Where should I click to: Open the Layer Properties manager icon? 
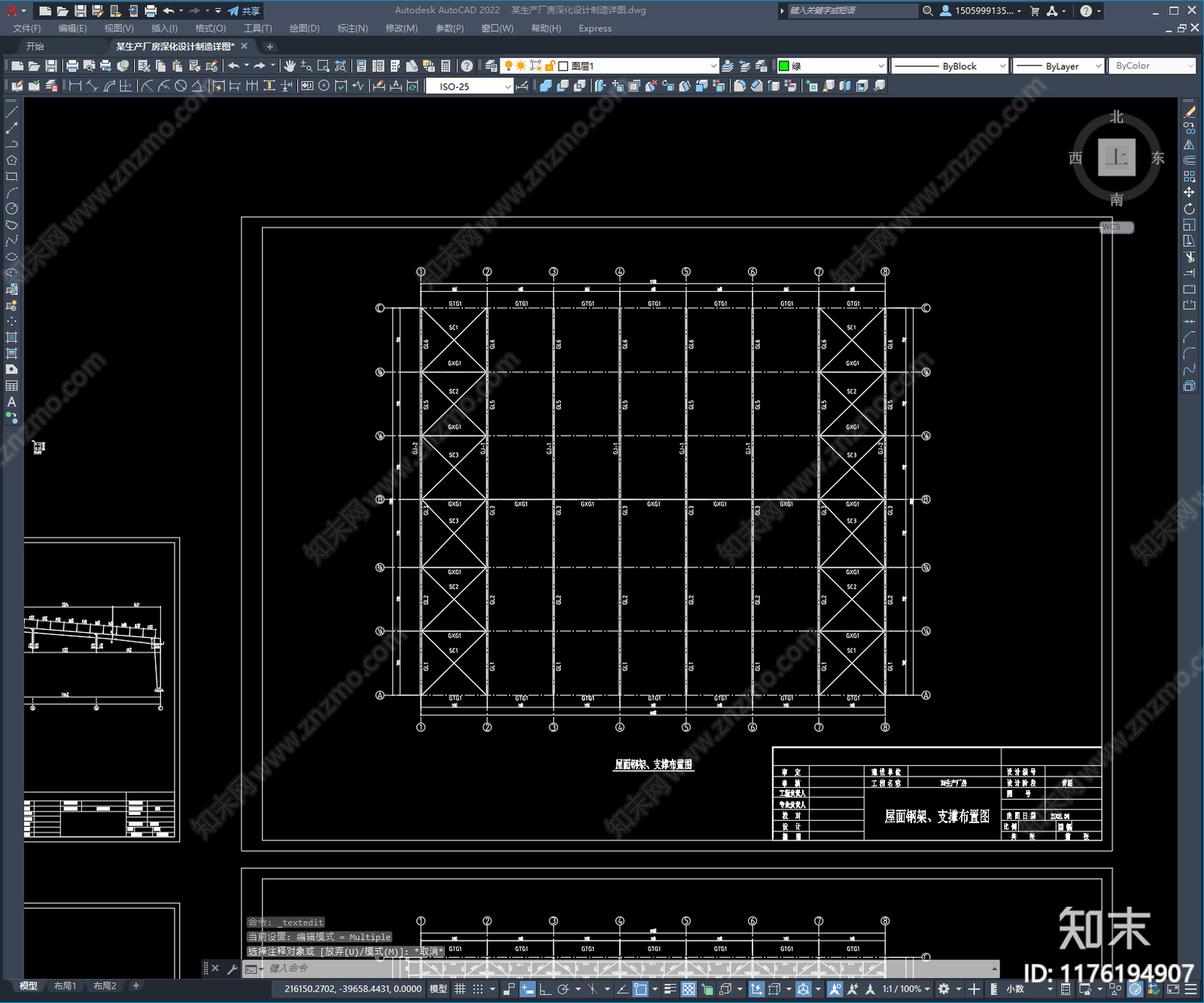click(x=491, y=66)
